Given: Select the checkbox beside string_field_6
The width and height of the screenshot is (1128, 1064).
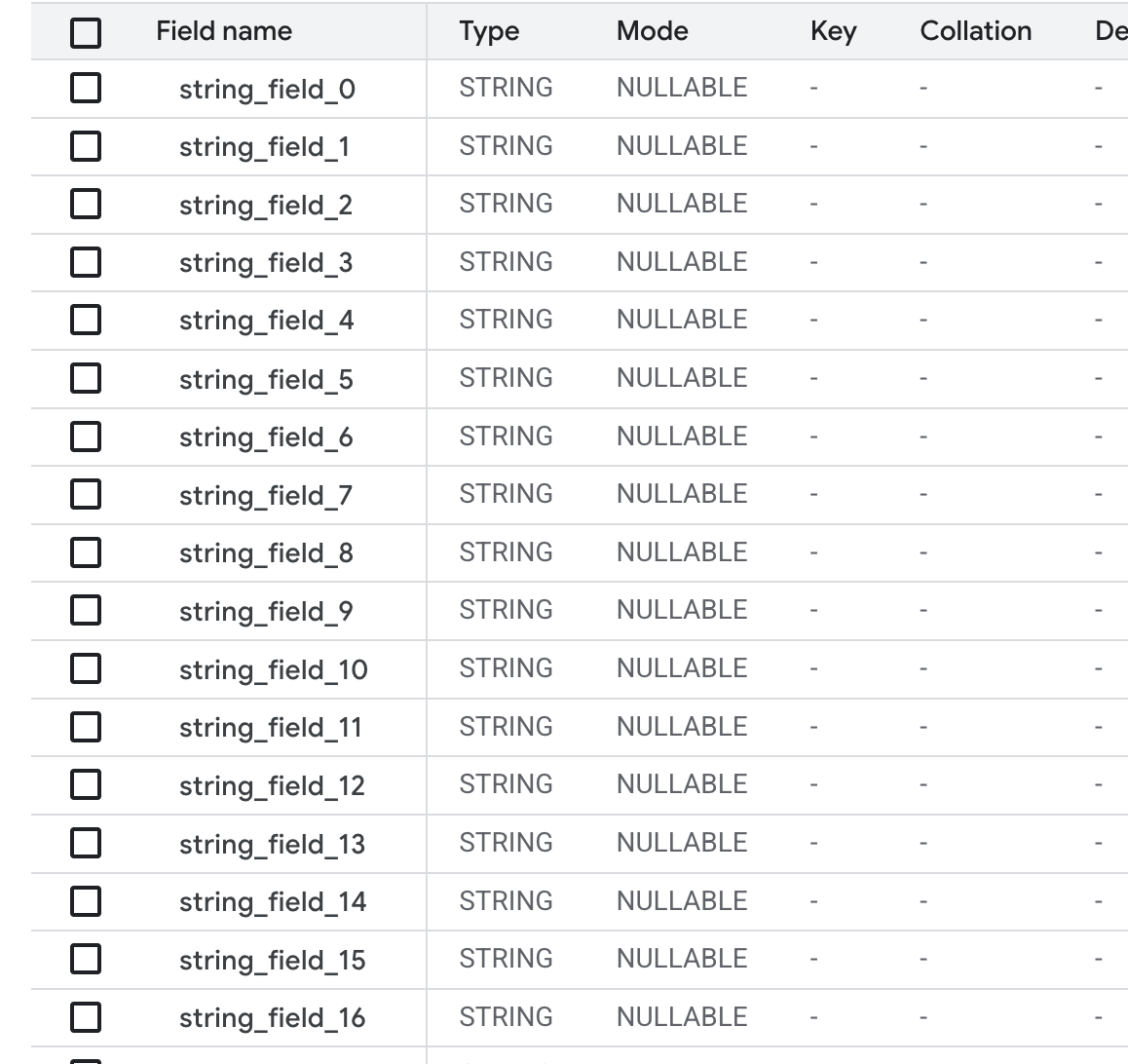Looking at the screenshot, I should pyautogui.click(x=86, y=437).
